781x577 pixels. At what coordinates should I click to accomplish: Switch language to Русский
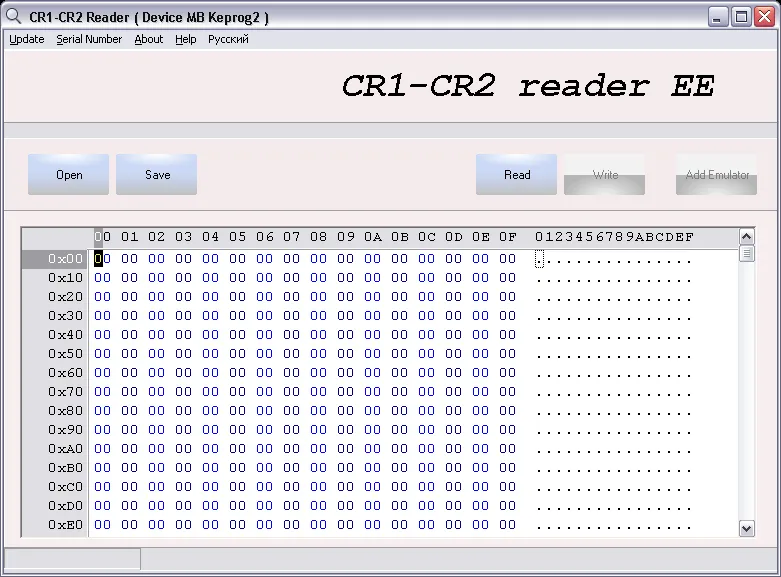[228, 39]
